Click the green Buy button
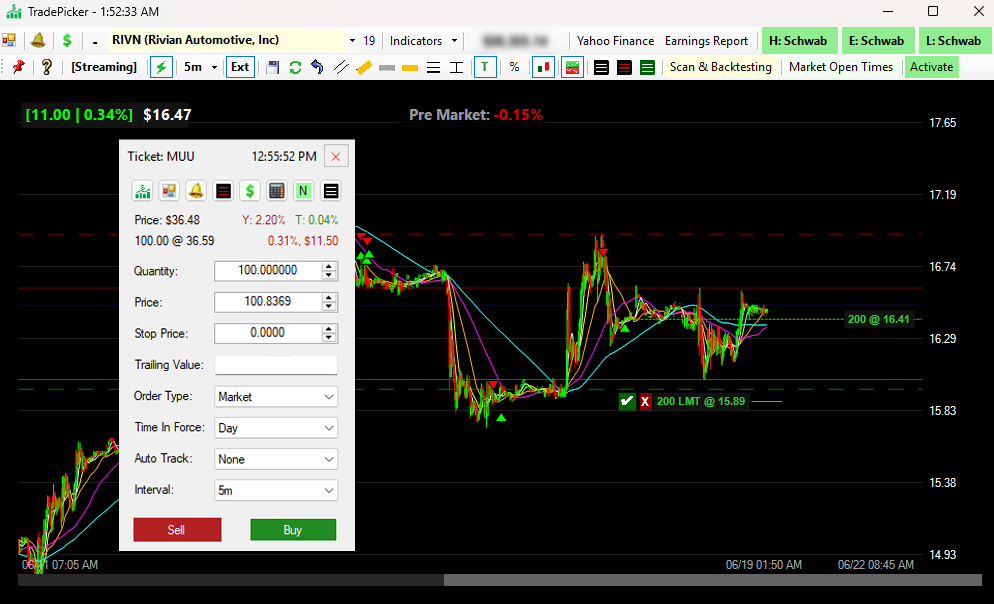Image resolution: width=994 pixels, height=604 pixels. pos(293,530)
